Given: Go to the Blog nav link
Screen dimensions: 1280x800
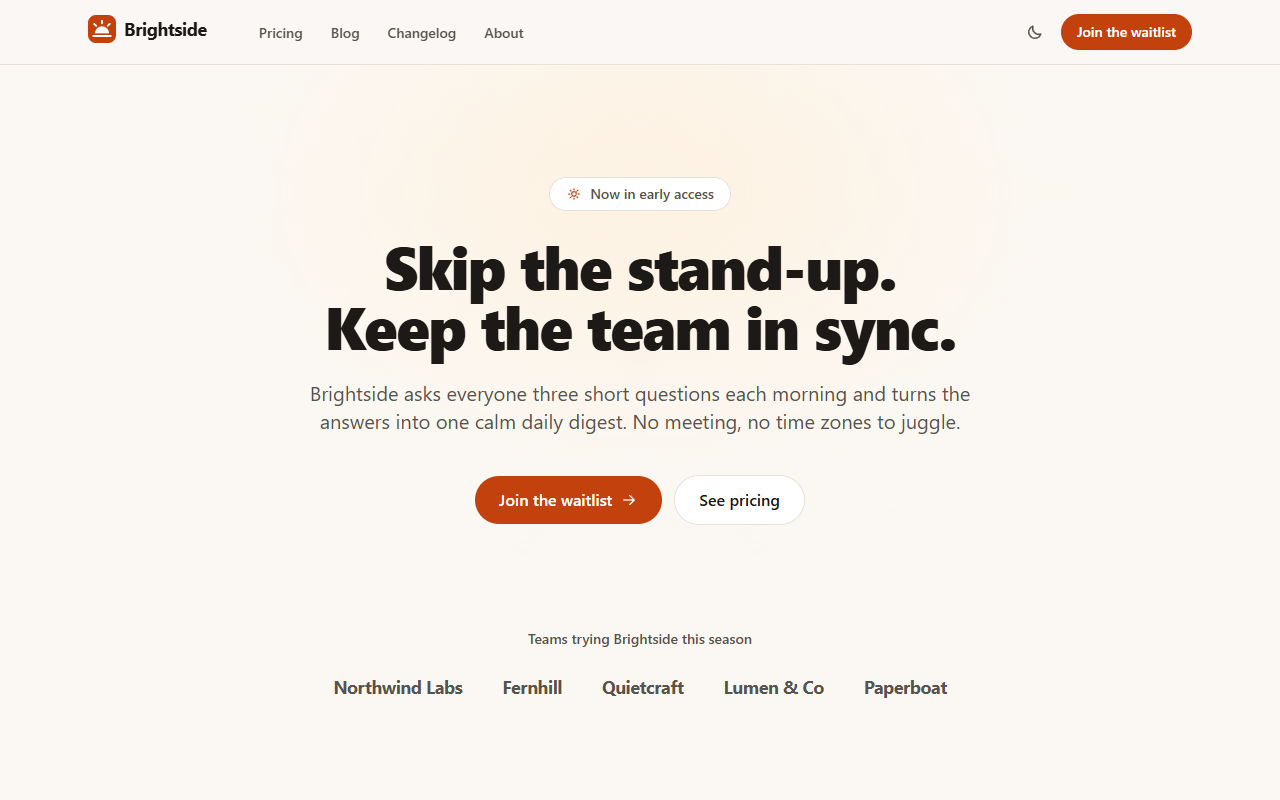Looking at the screenshot, I should 345,33.
